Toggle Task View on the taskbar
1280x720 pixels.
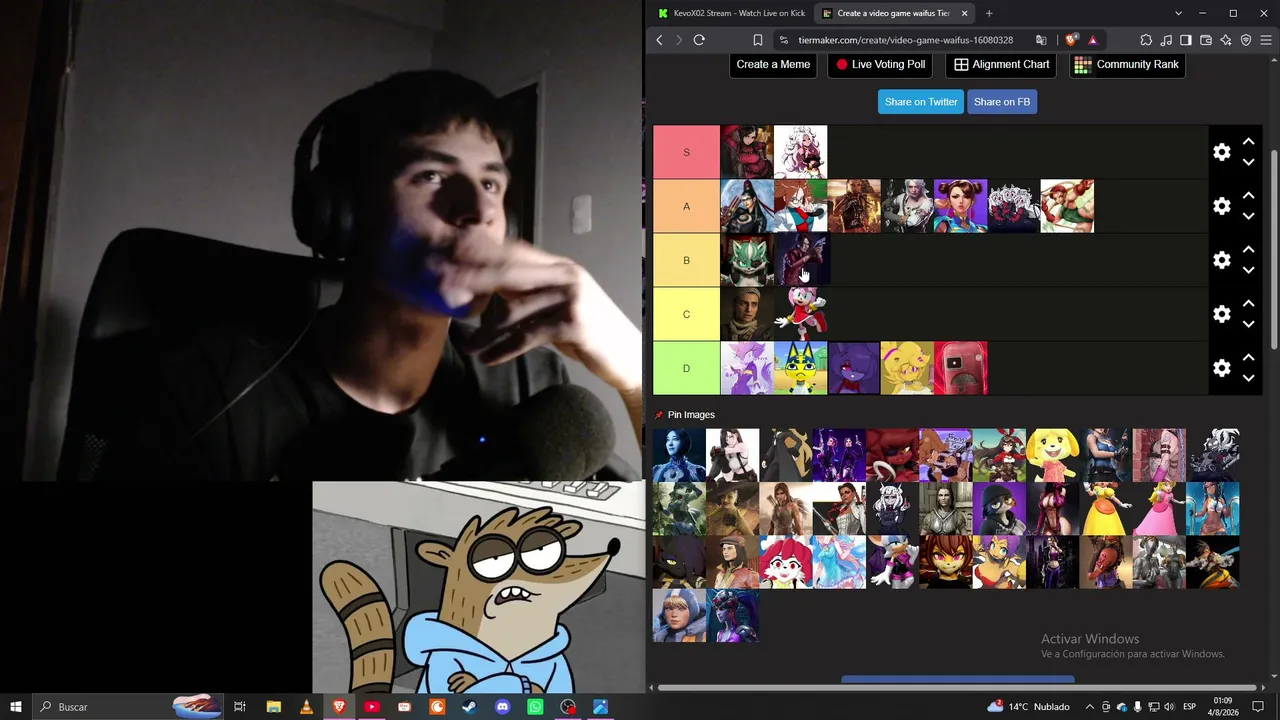240,707
